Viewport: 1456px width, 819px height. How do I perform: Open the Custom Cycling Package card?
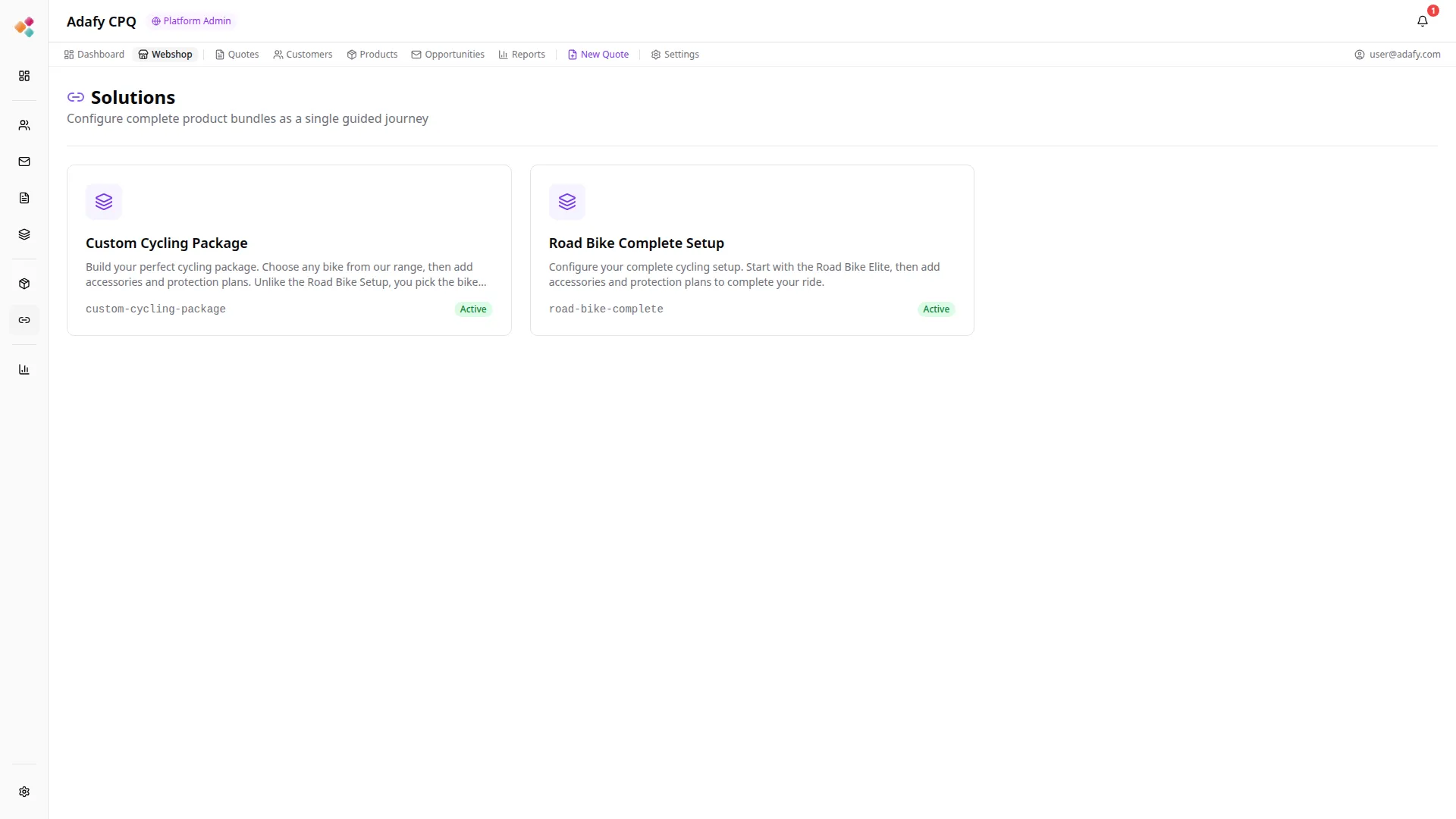pyautogui.click(x=289, y=250)
